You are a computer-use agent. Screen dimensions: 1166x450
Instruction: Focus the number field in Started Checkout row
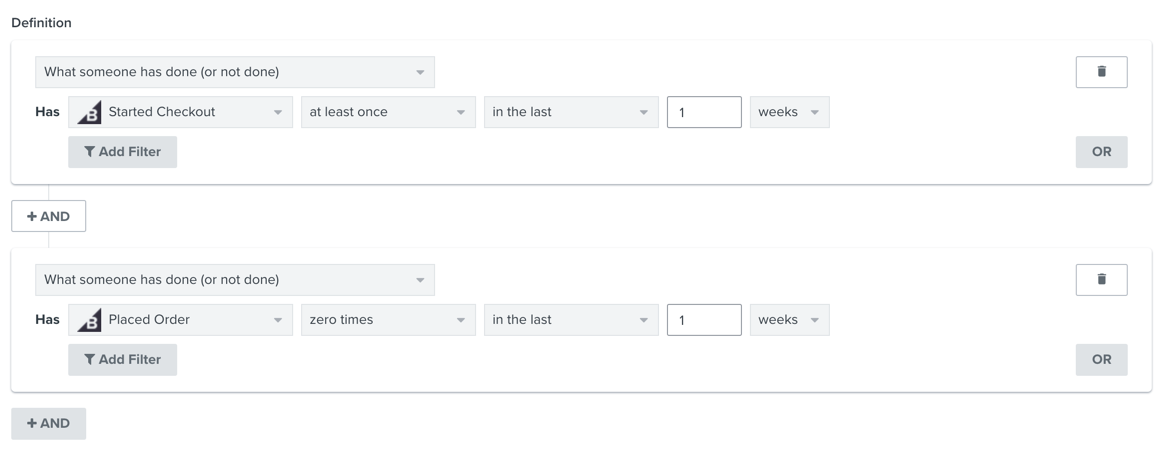pyautogui.click(x=704, y=112)
